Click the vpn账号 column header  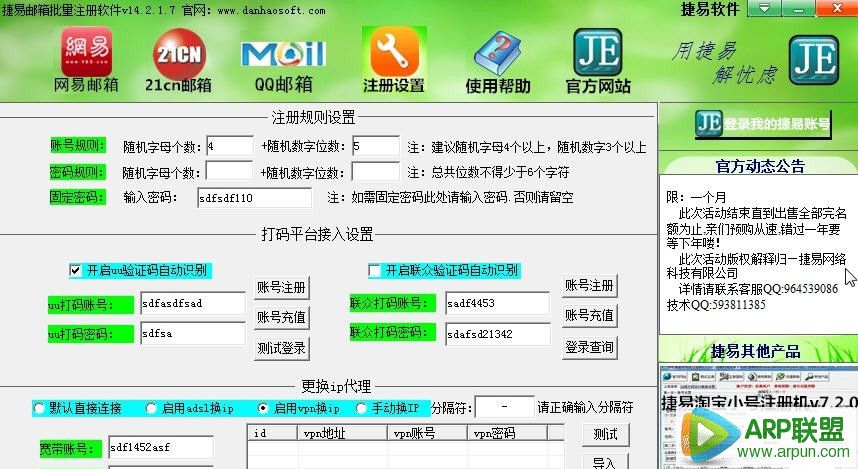pos(428,433)
